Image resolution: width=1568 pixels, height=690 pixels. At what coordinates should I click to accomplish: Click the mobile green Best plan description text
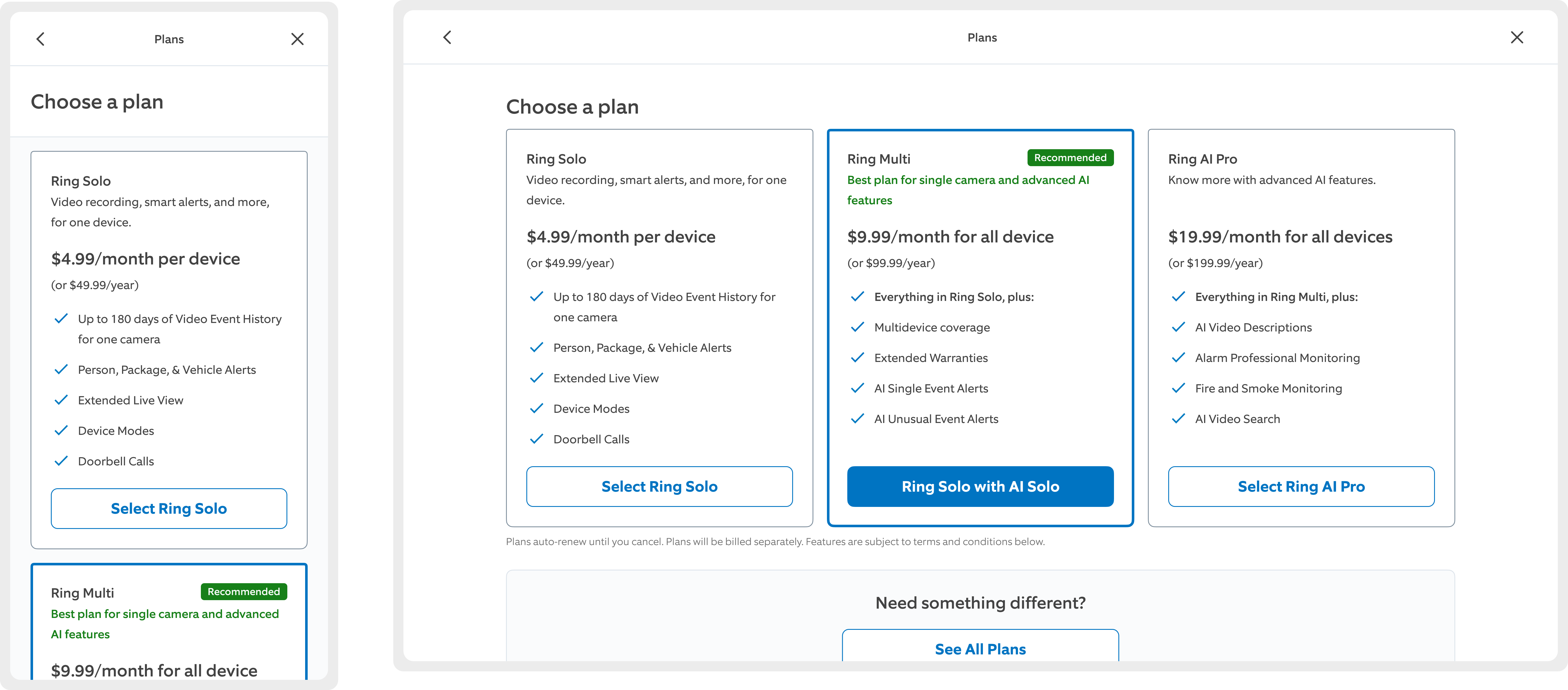tap(164, 624)
